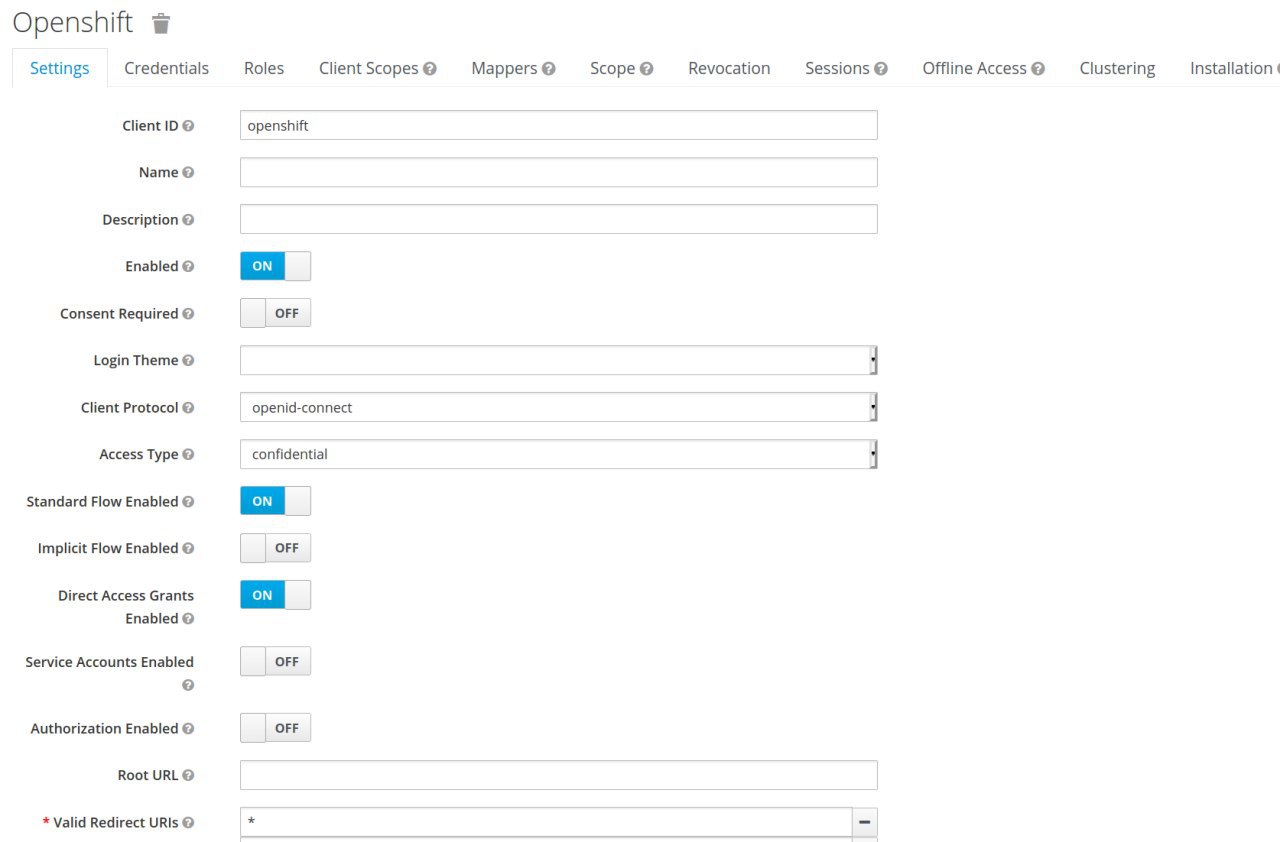Show help tooltip for Client ID
Screen dimensions: 1280x842
click(x=188, y=126)
